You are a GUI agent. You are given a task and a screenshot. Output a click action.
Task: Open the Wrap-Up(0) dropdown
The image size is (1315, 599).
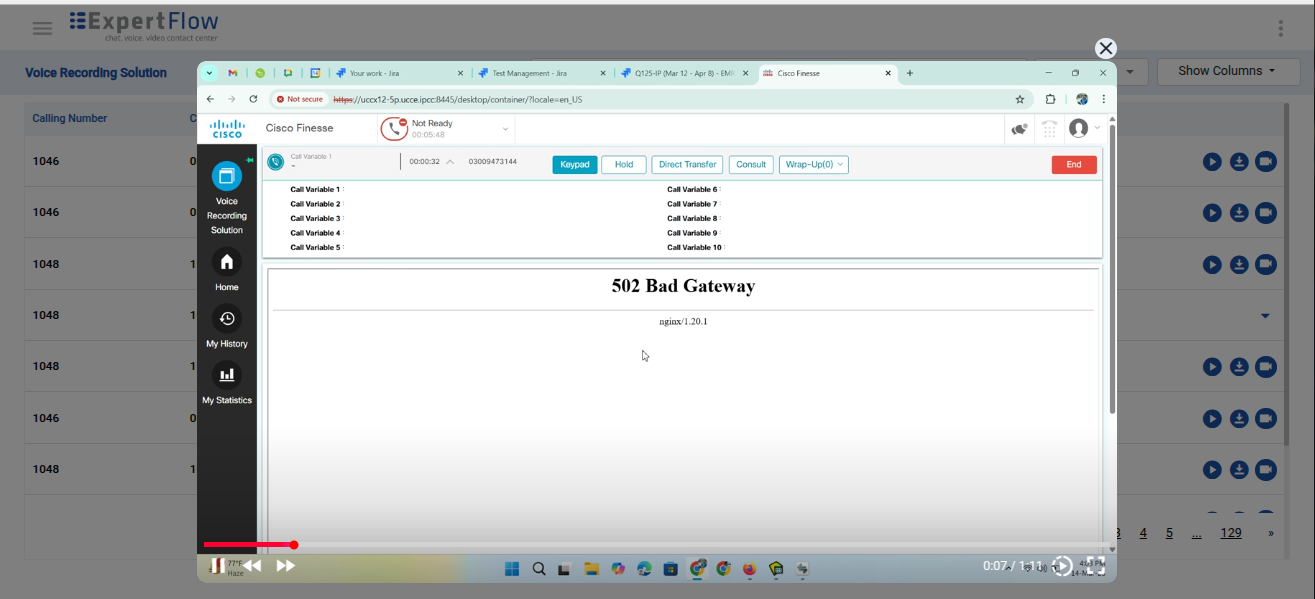click(x=812, y=164)
